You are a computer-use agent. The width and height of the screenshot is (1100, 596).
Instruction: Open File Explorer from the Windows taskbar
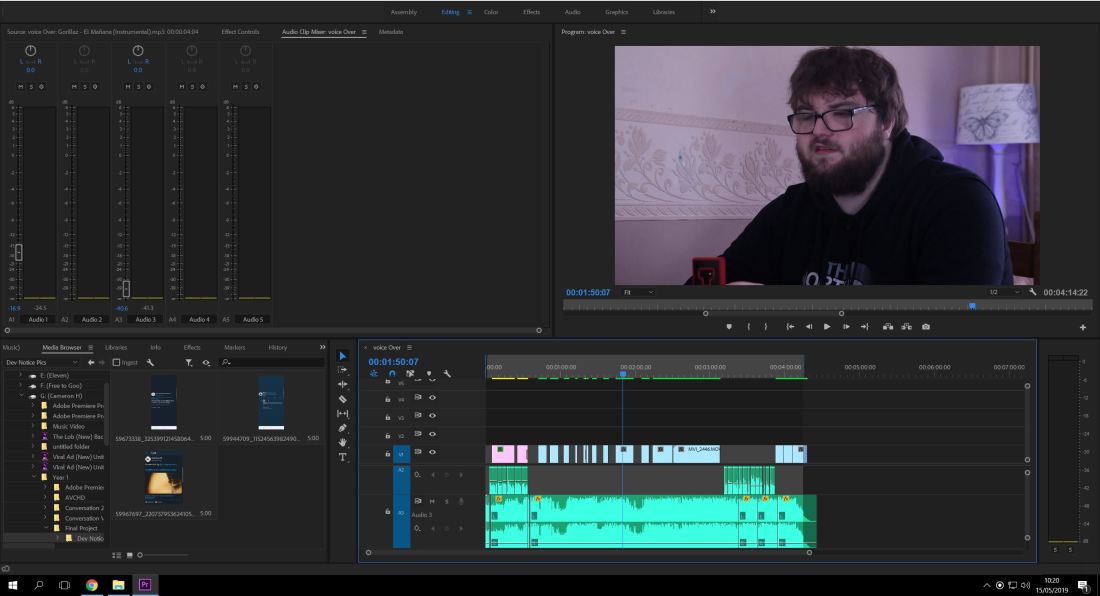[x=117, y=585]
